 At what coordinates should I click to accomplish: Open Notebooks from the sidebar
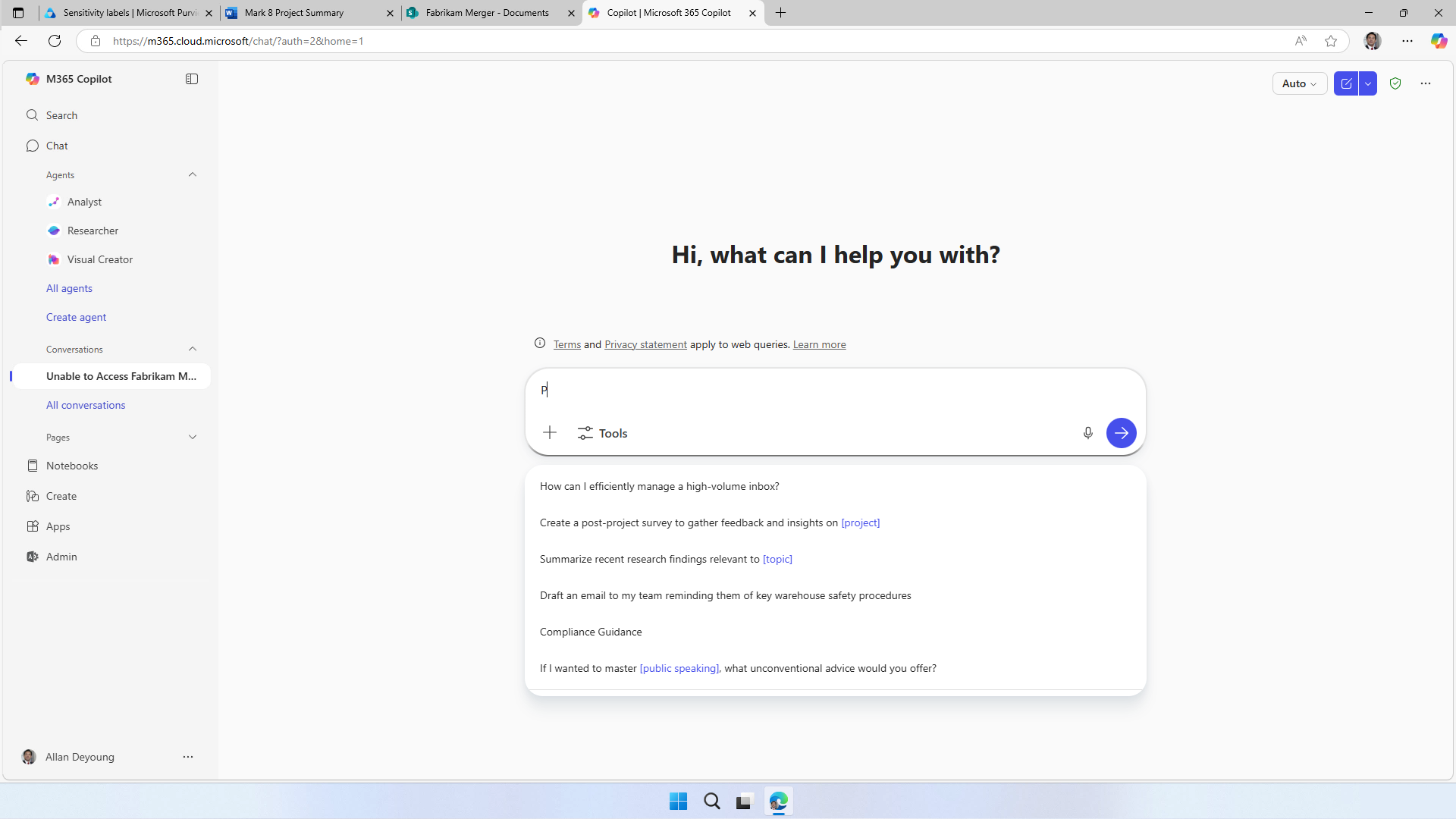(x=110, y=466)
